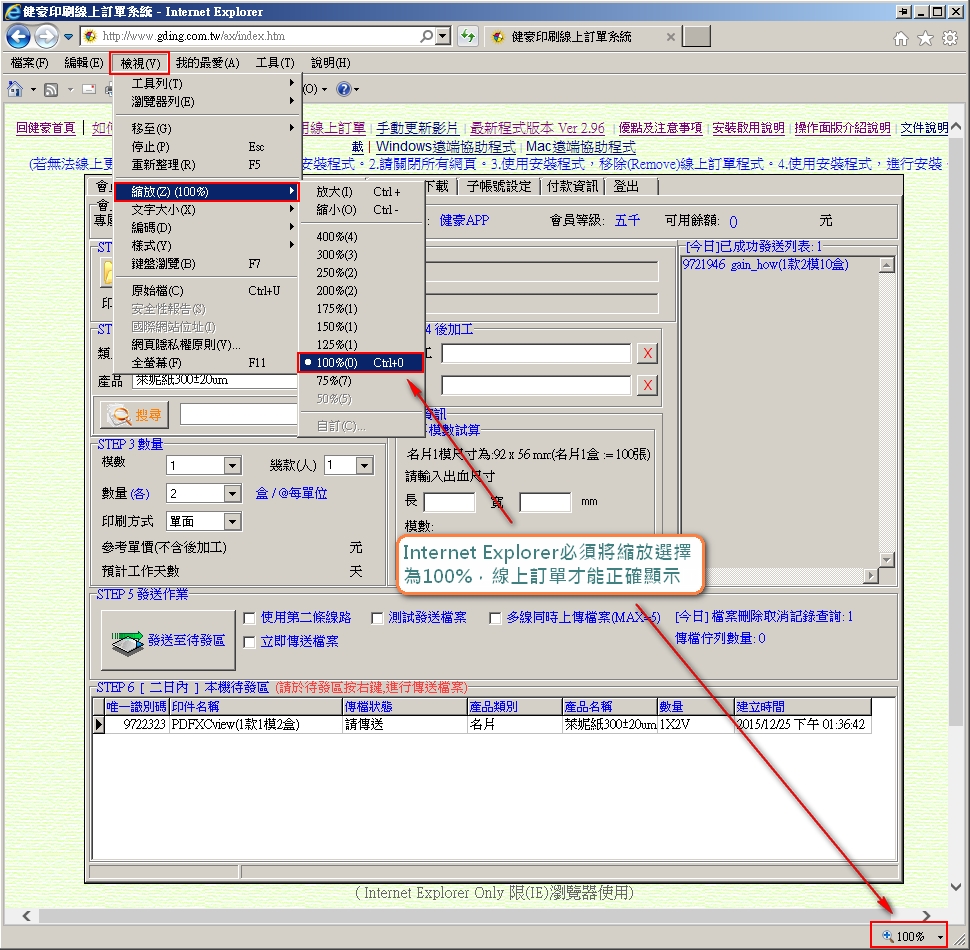Open new blank tab button
The width and height of the screenshot is (970, 950).
click(x=696, y=36)
